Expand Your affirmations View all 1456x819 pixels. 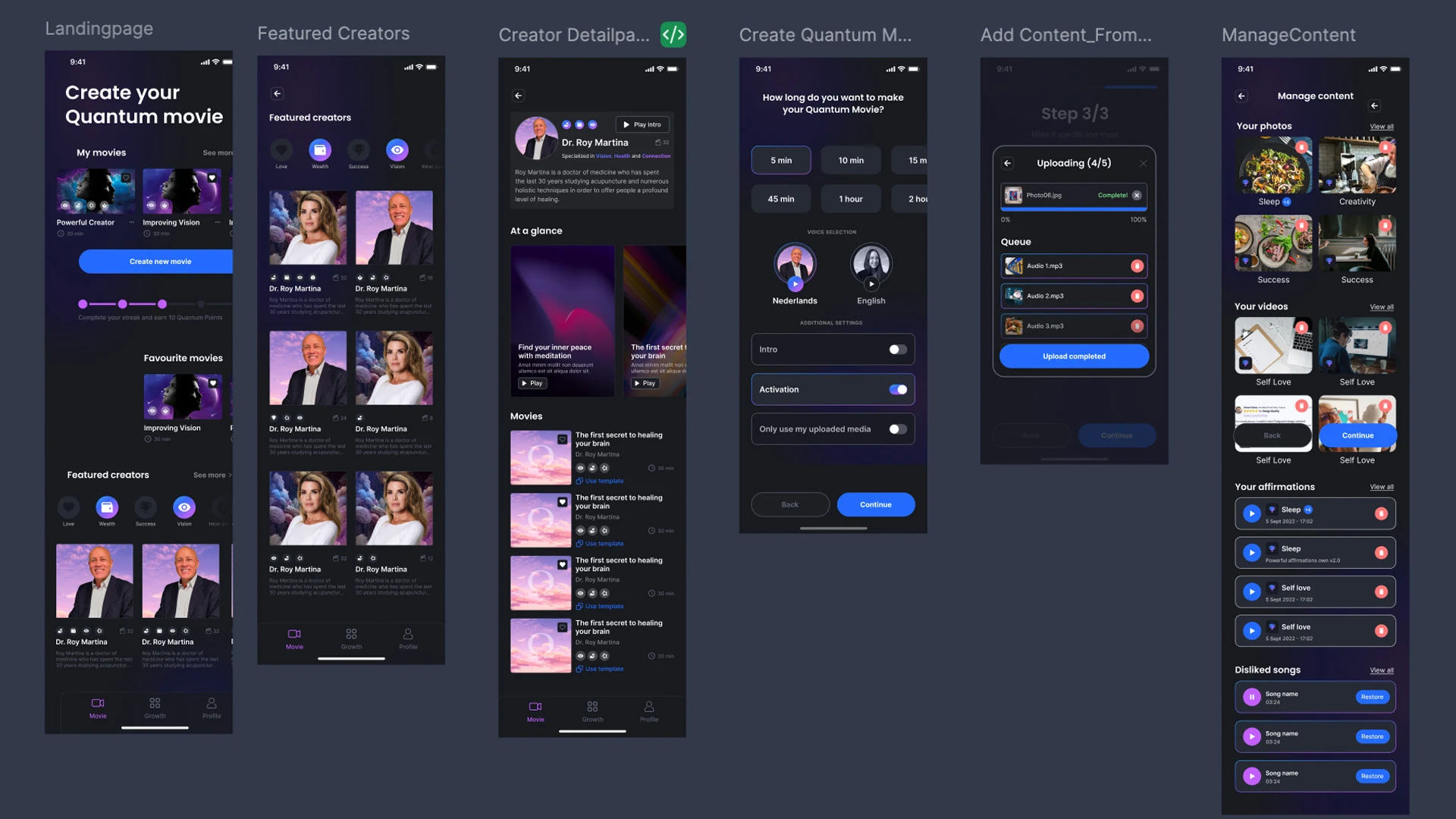pos(1382,487)
